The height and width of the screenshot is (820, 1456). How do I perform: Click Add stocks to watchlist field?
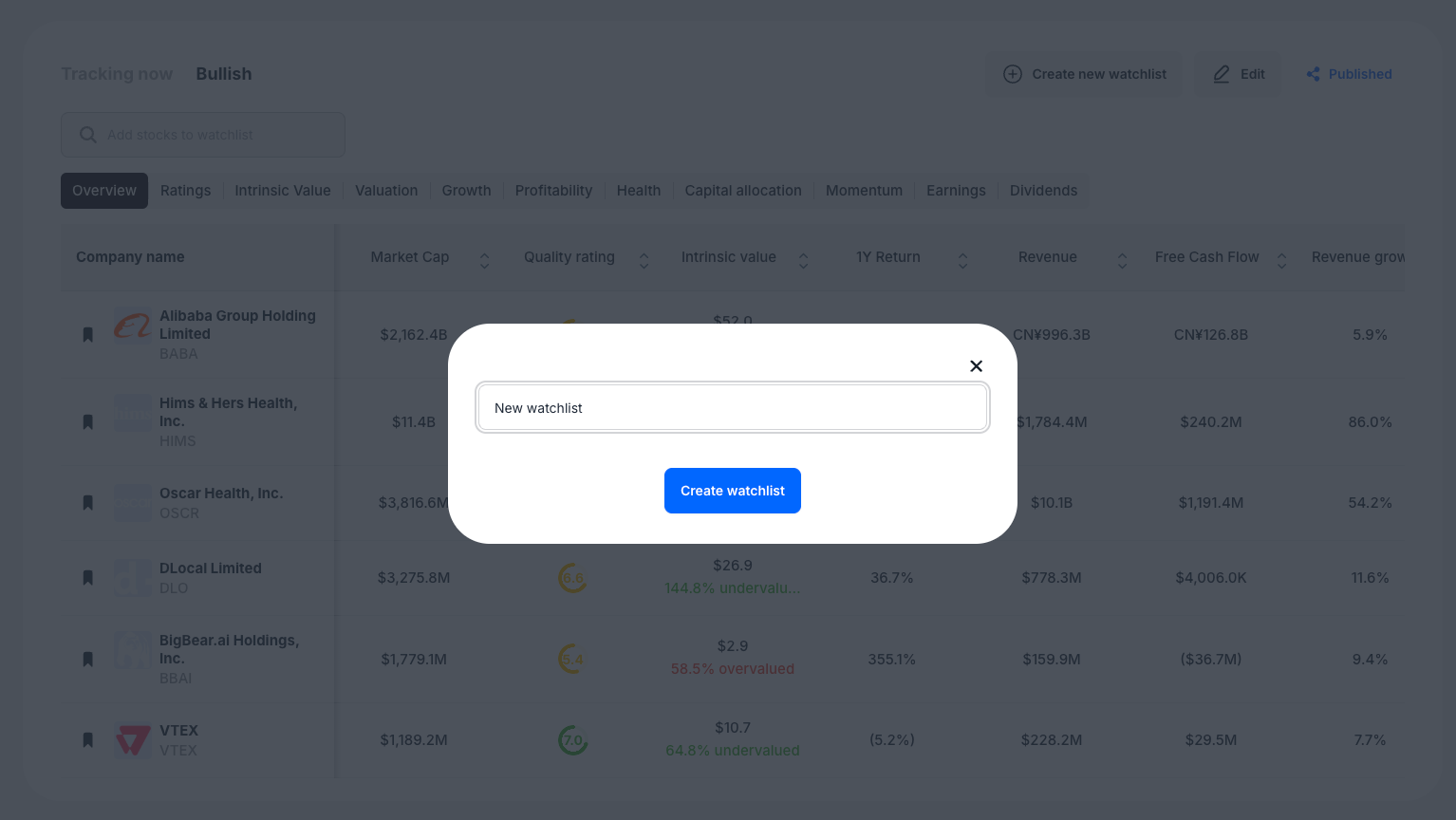203,135
